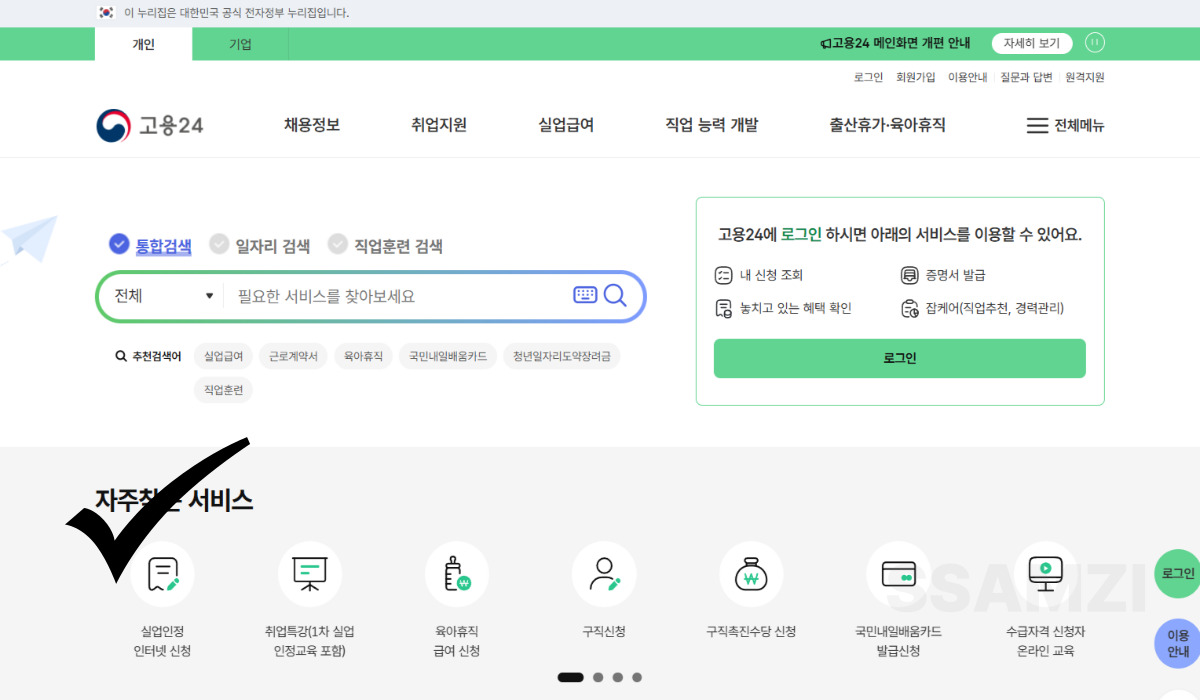Image resolution: width=1200 pixels, height=700 pixels.
Task: Click the 추천검색어 magnifier icon
Action: click(121, 356)
